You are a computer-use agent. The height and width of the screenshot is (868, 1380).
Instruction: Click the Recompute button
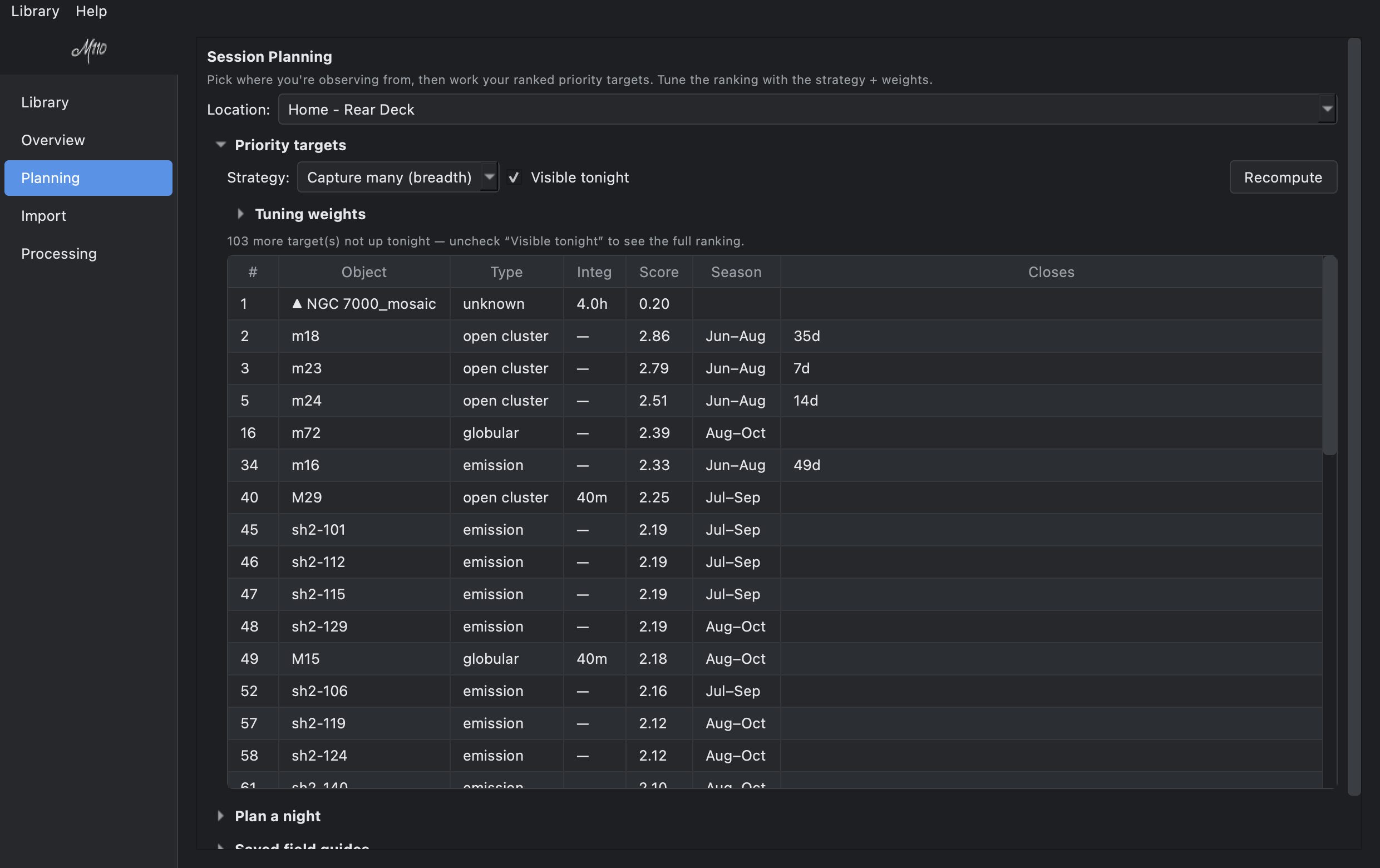[1283, 177]
